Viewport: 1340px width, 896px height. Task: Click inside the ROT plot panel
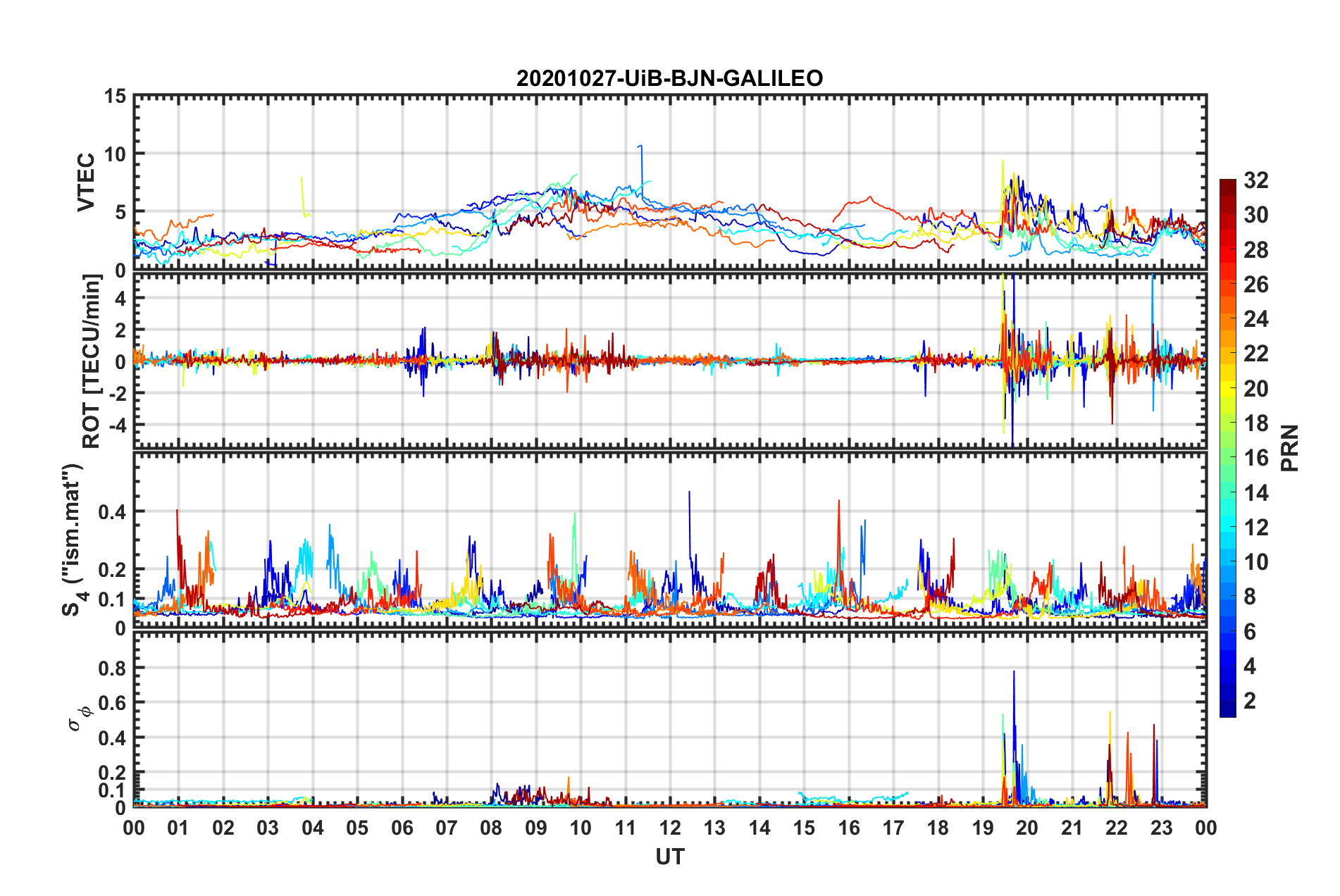(x=670, y=361)
